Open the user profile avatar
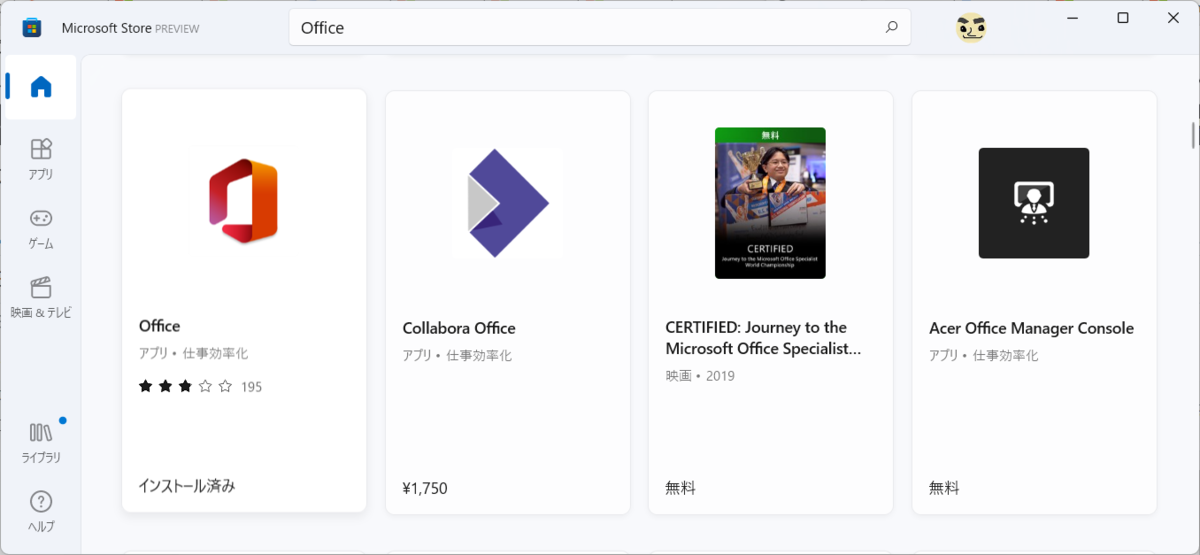Screen dimensions: 1200x555 (971, 28)
